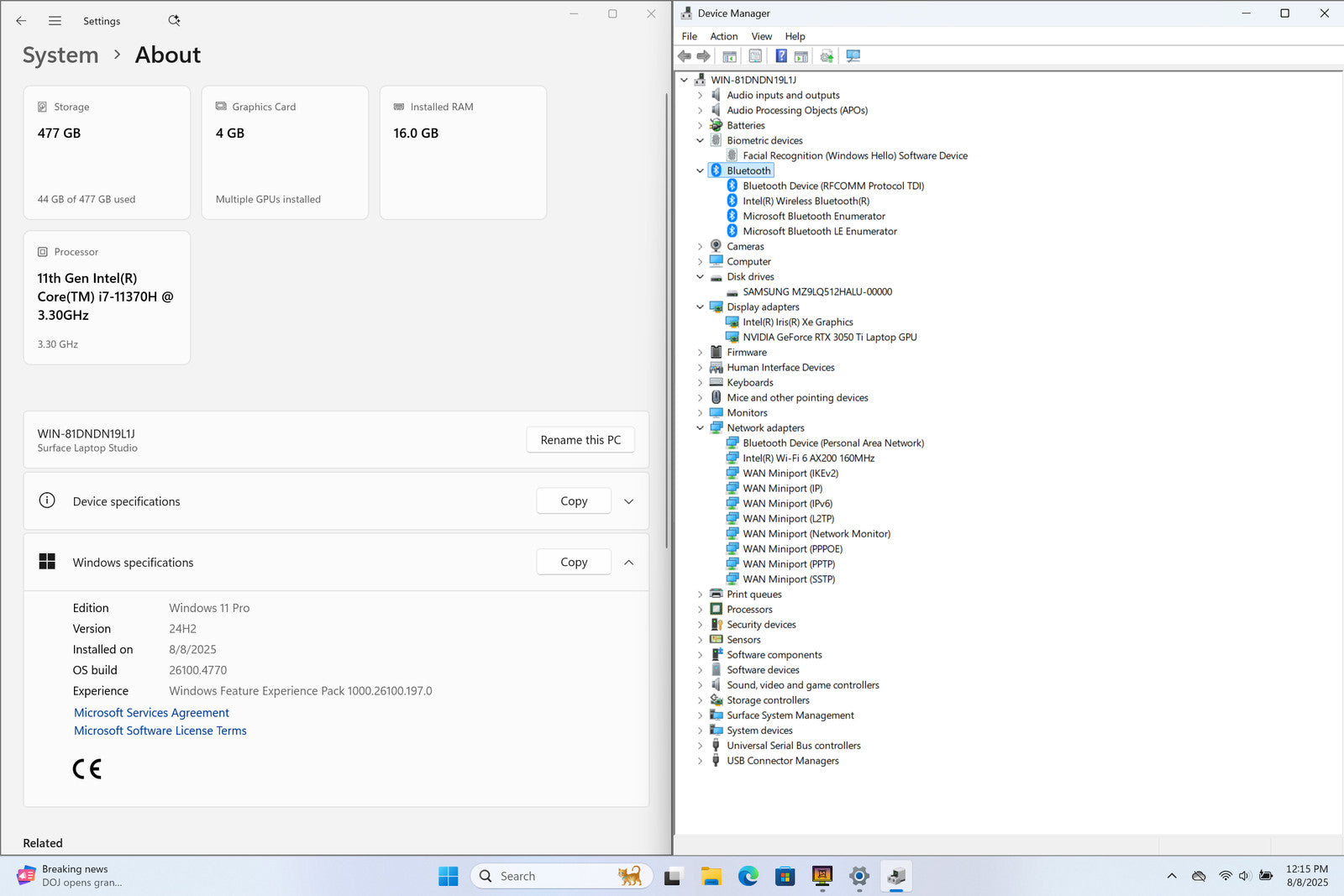Screen dimensions: 1344x896
Task: Click Scan for hardware changes toolbar icon
Action: [853, 56]
